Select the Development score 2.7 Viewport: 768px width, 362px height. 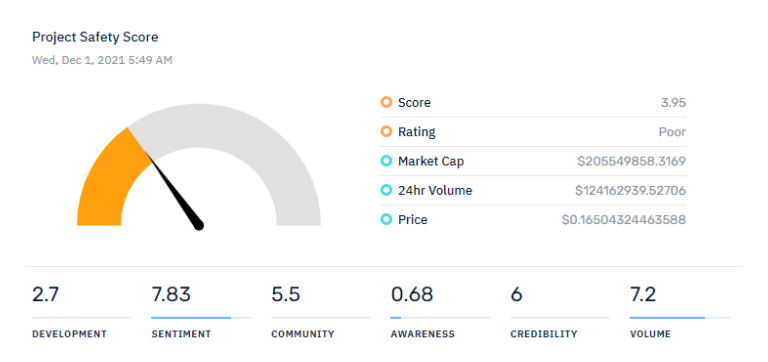(46, 295)
